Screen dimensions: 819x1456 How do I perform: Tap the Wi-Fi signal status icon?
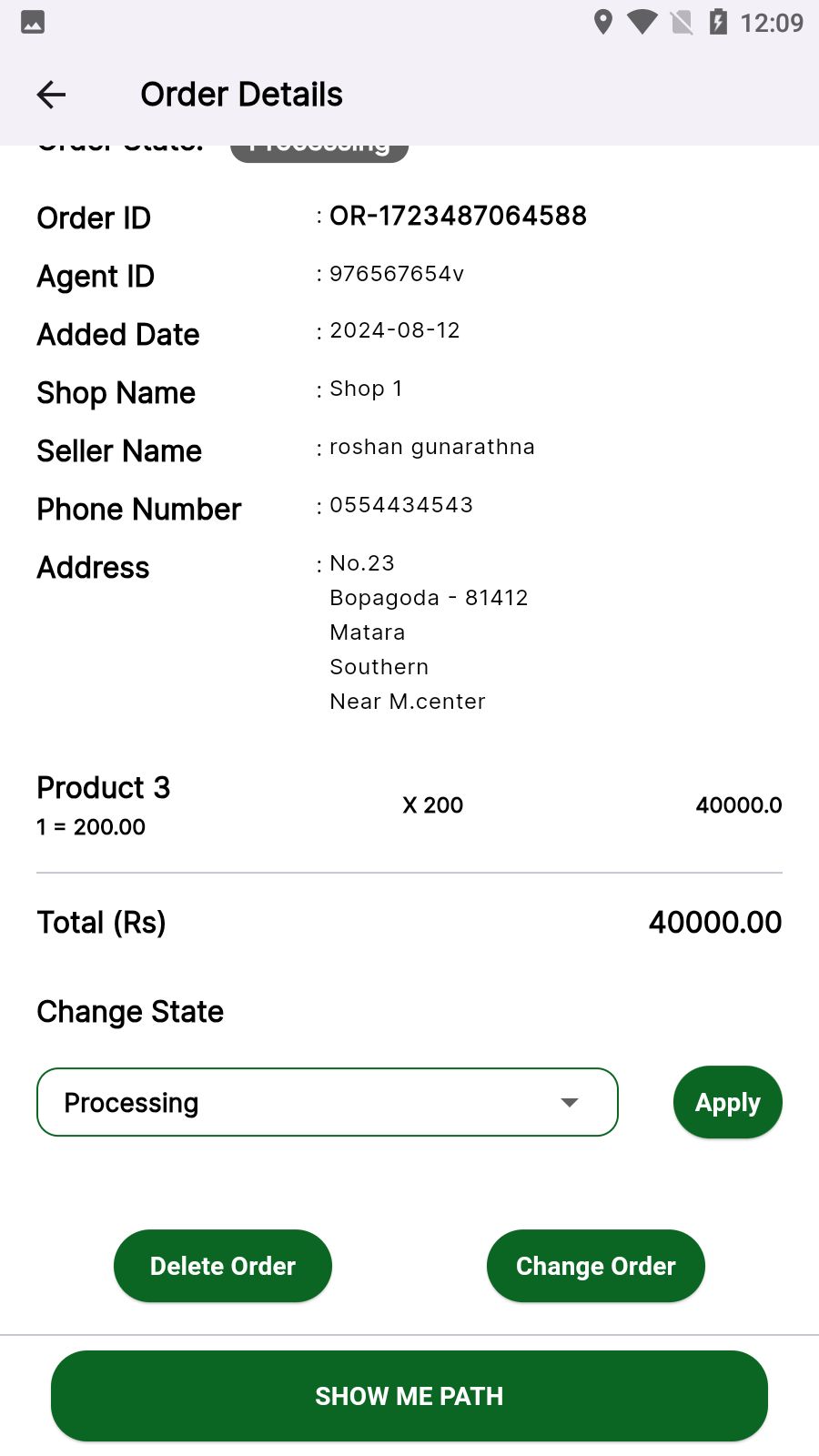click(642, 22)
